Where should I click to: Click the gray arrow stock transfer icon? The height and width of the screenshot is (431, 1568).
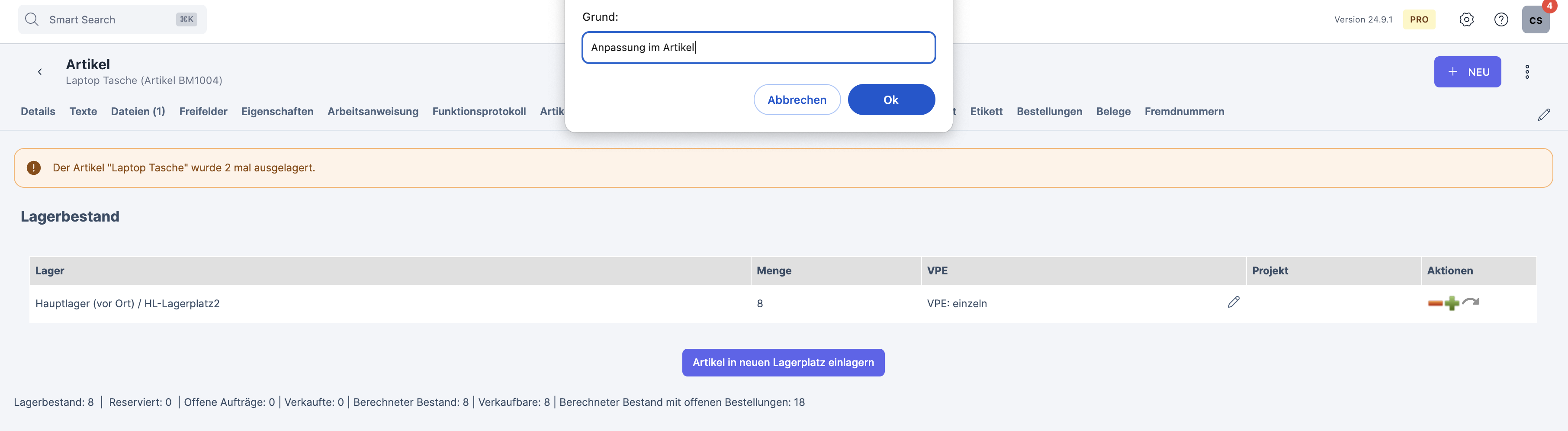[x=1471, y=302]
